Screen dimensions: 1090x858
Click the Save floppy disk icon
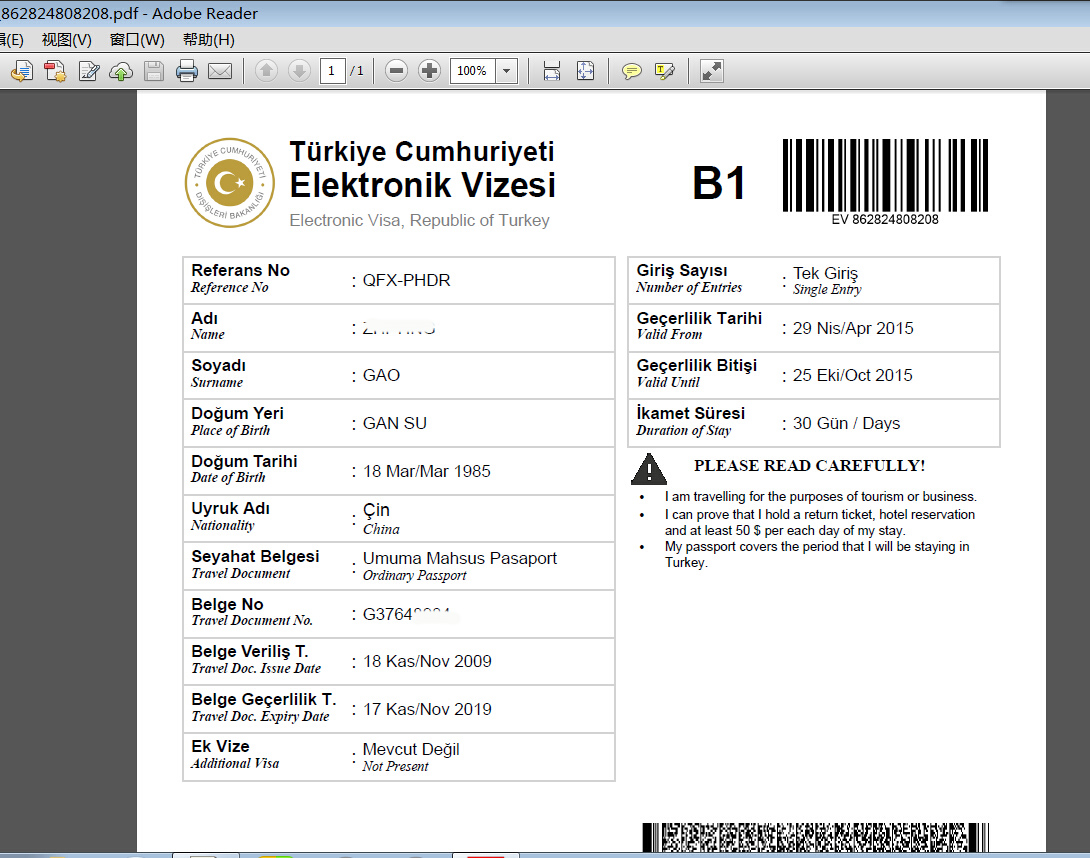pos(154,71)
